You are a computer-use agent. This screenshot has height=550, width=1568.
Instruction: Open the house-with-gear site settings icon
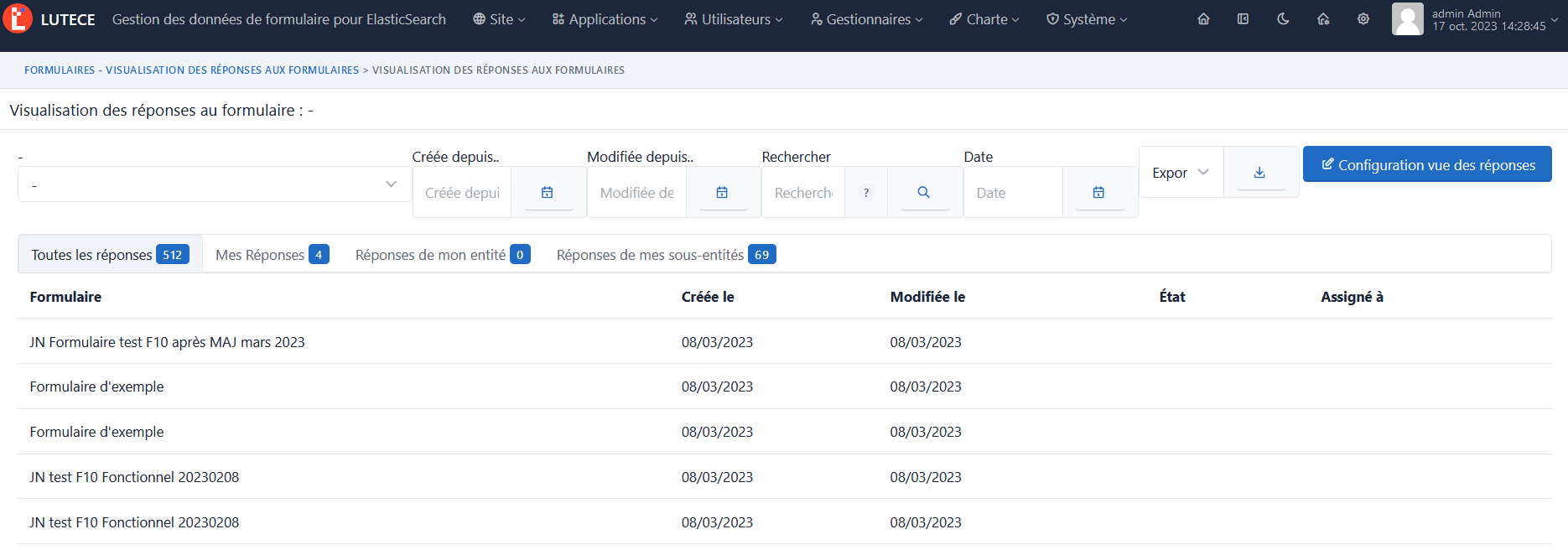1323,18
